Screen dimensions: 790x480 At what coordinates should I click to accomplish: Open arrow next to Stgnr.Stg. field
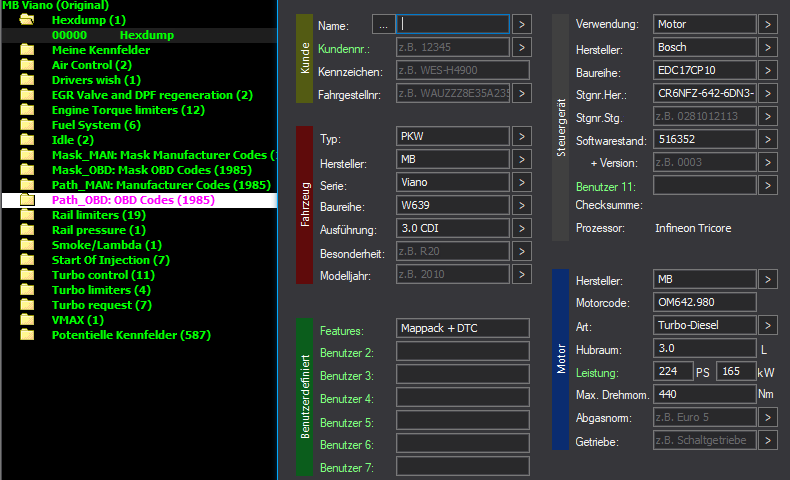click(x=768, y=116)
